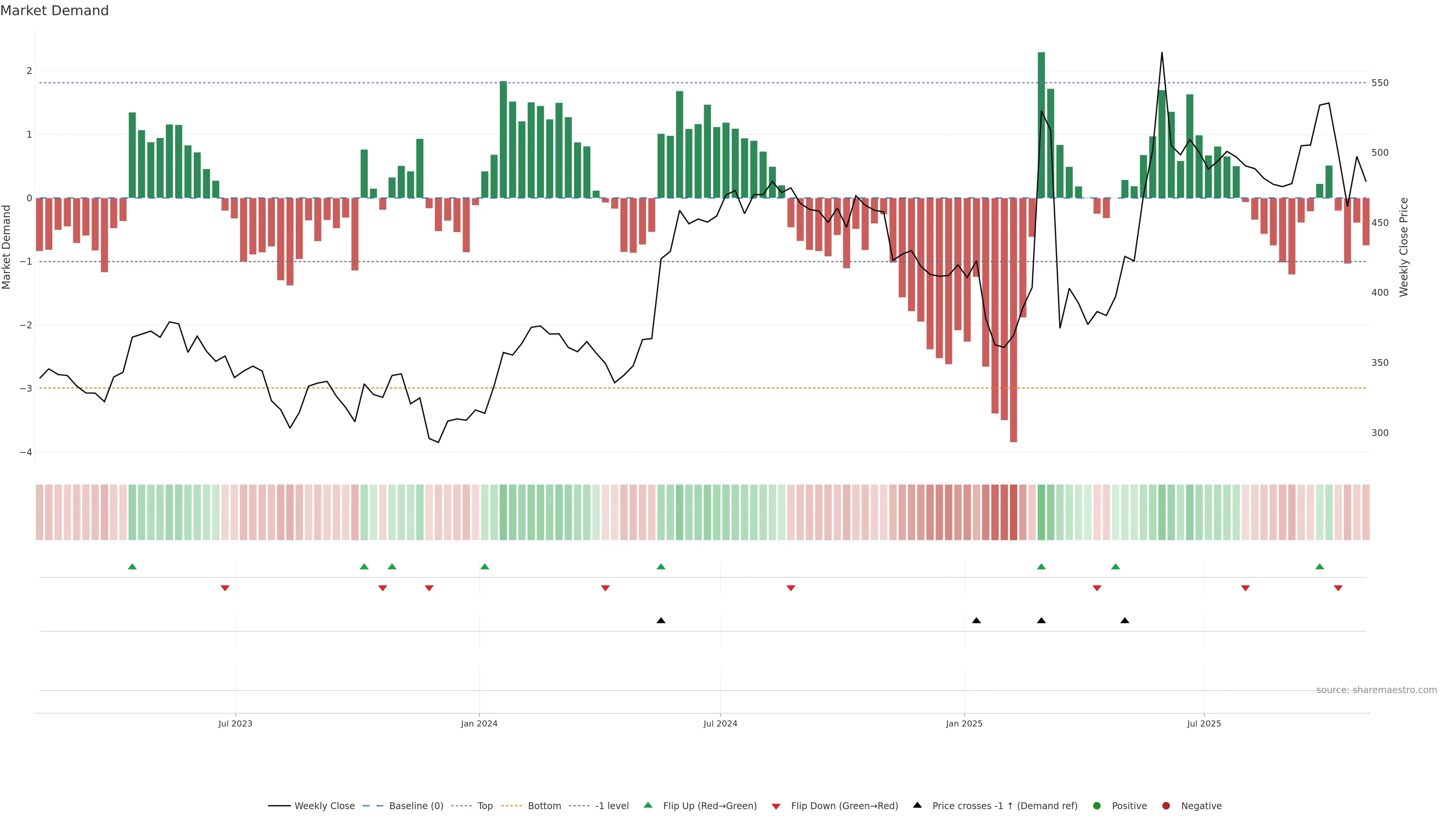Click the leftmost green Flip Up timeline marker
This screenshot has height=819, width=1456.
(132, 566)
